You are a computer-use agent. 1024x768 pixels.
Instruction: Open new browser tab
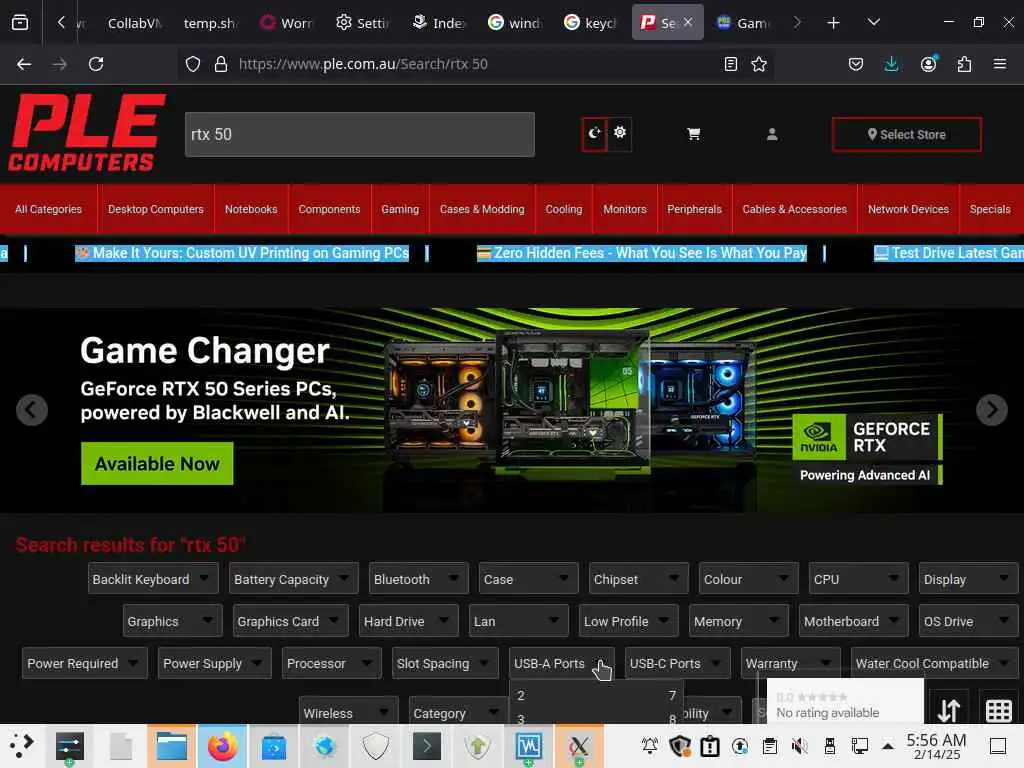(833, 23)
